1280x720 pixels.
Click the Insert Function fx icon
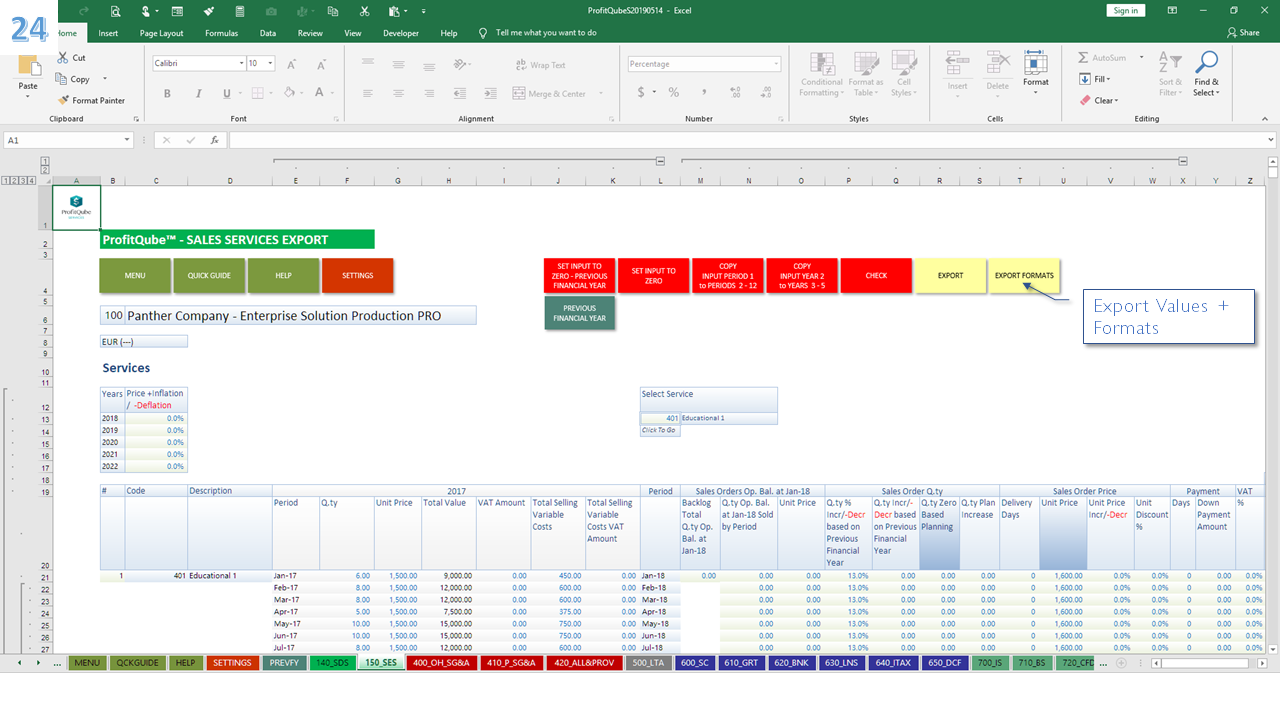coord(214,140)
